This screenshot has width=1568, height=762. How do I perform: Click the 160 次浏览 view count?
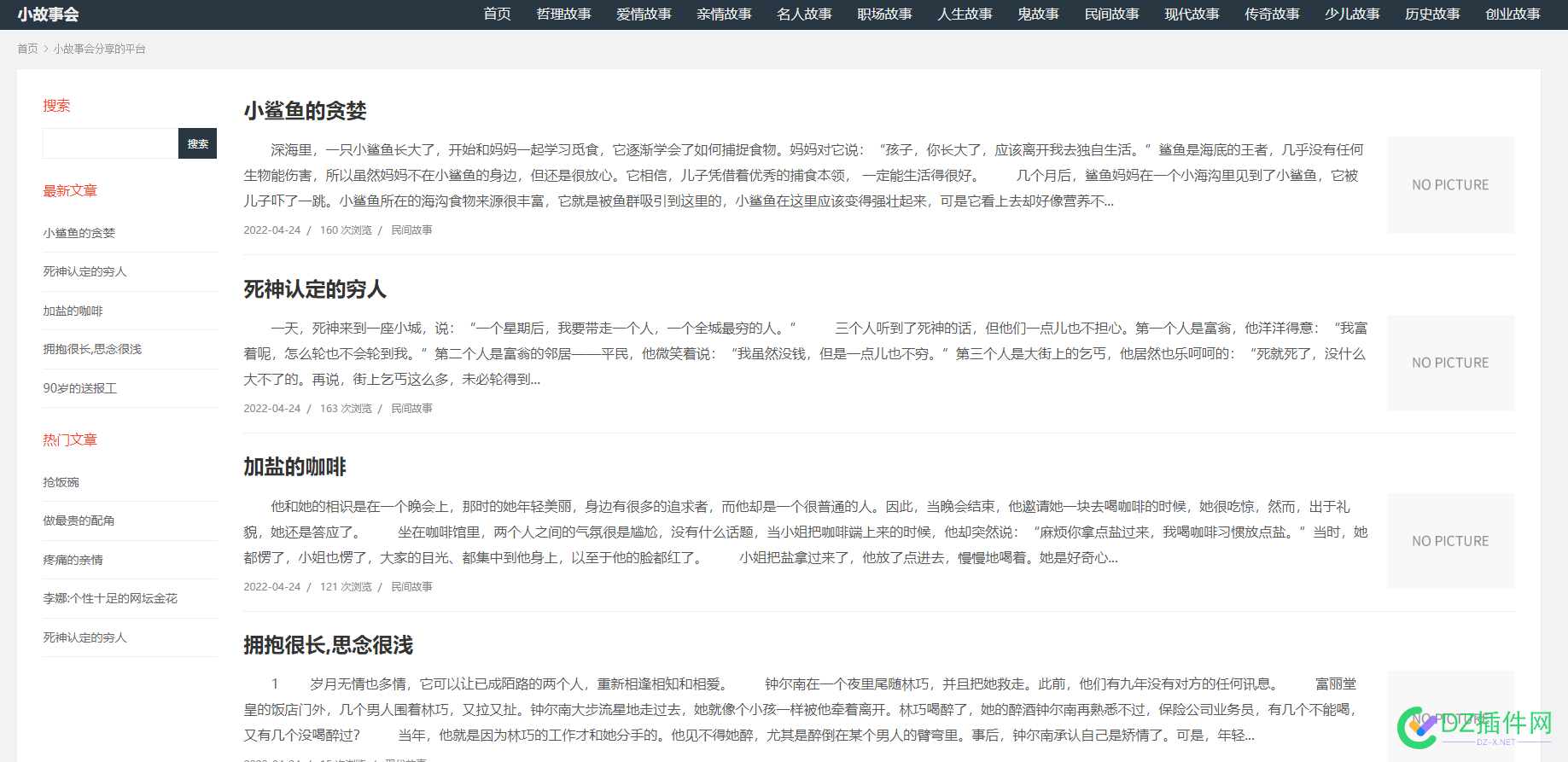[346, 230]
